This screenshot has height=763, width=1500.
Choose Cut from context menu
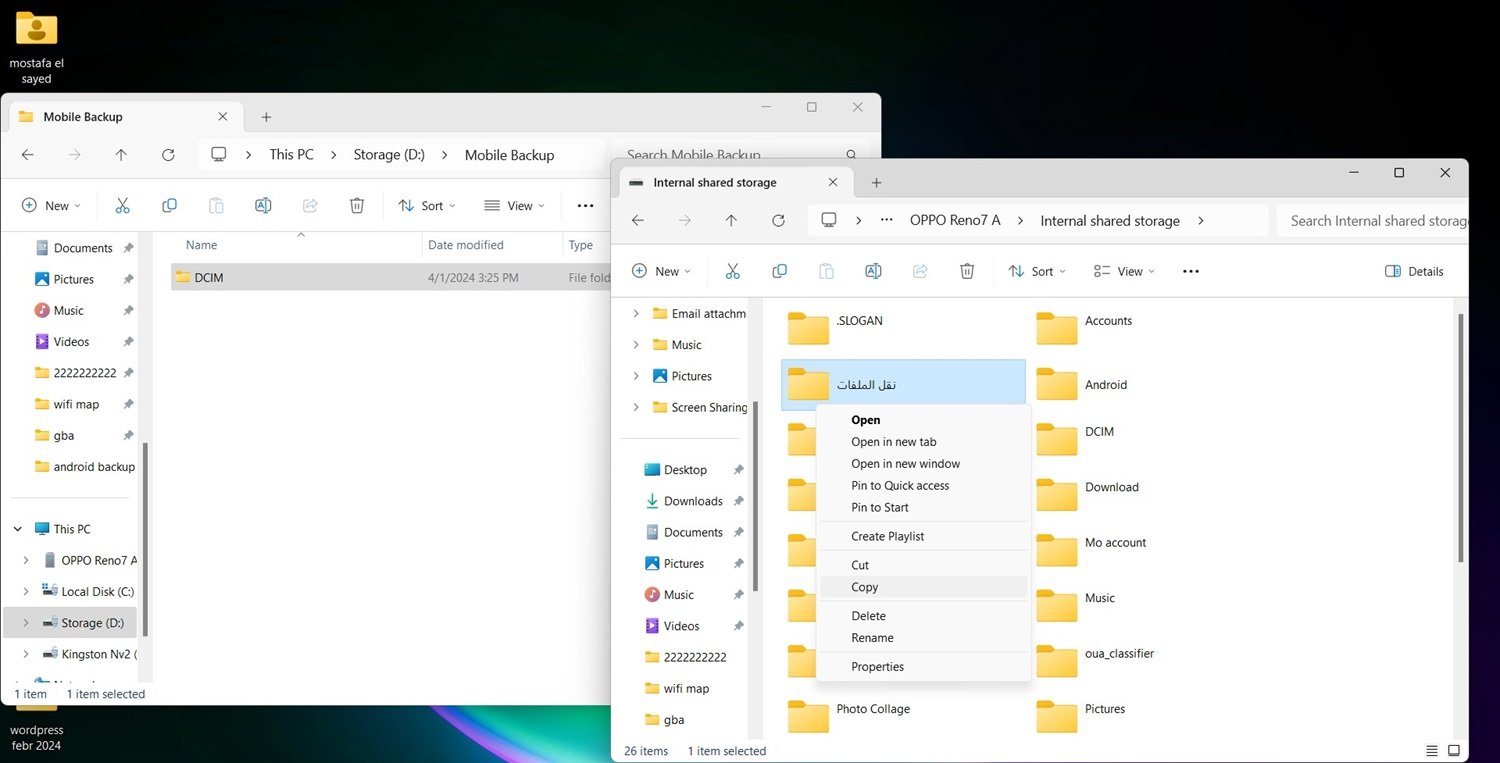point(923,565)
